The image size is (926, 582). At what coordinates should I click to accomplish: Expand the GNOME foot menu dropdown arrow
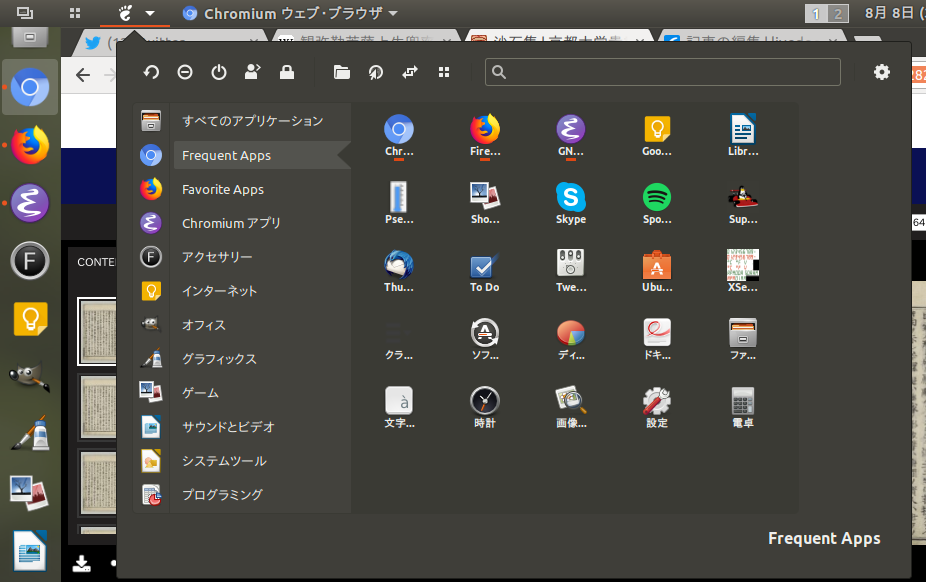[150, 13]
